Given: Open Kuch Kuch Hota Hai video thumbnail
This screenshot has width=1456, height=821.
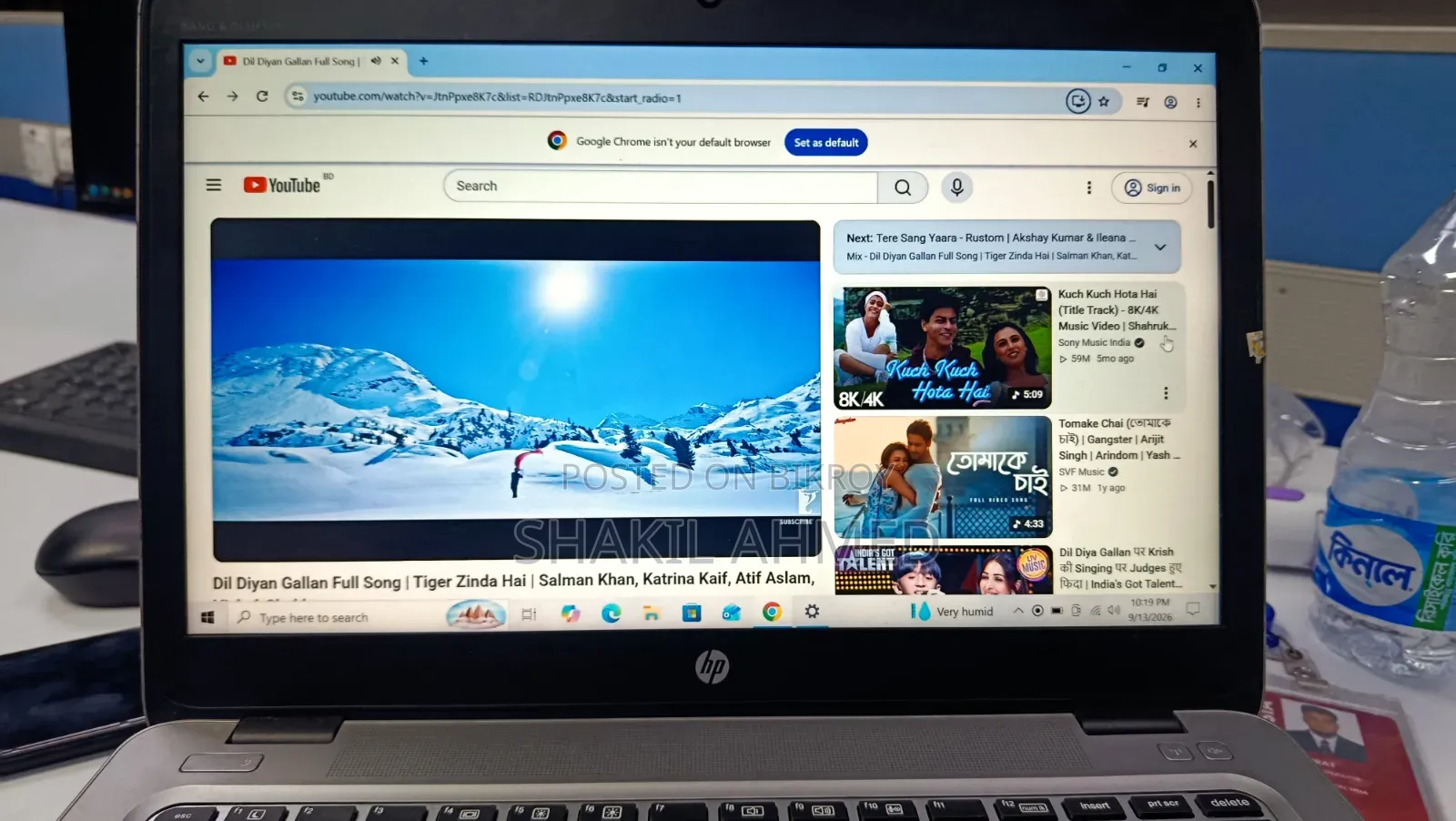Looking at the screenshot, I should coord(943,348).
